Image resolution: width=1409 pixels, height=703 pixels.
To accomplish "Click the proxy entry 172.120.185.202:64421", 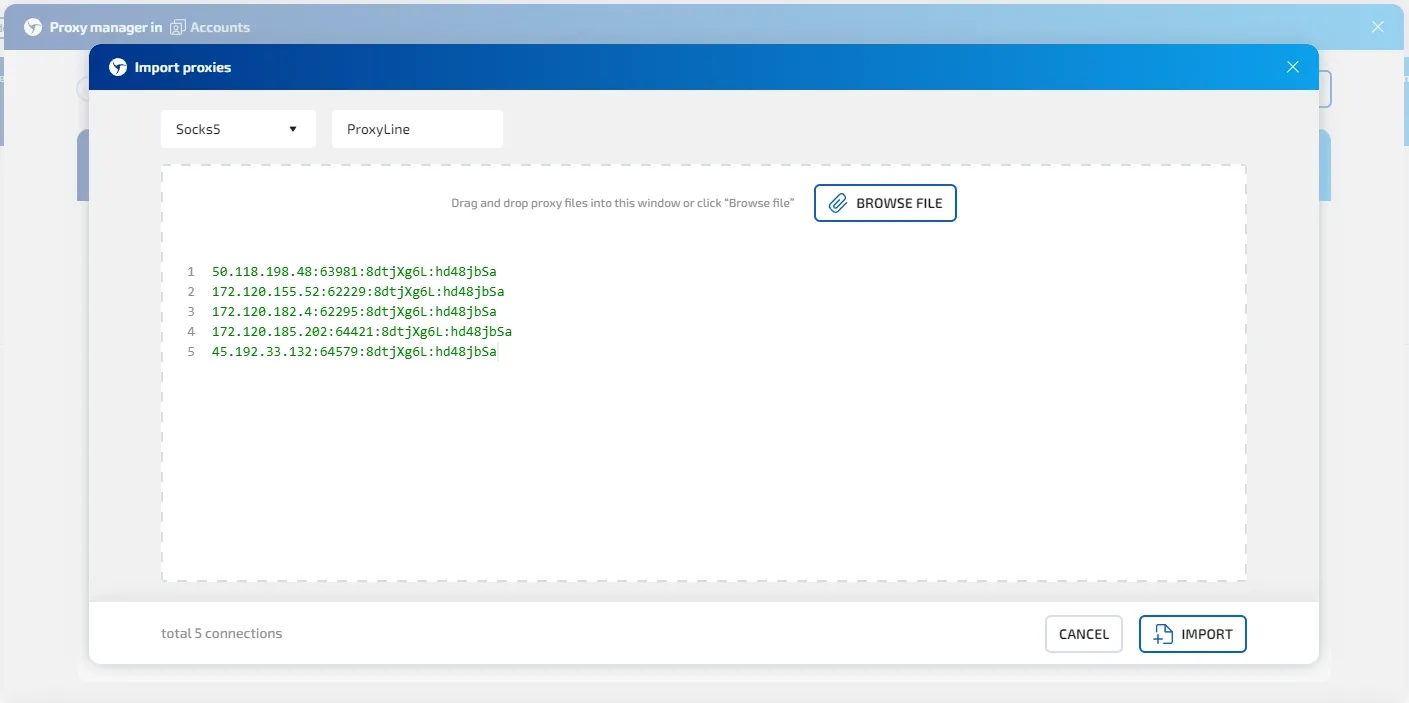I will click(362, 332).
